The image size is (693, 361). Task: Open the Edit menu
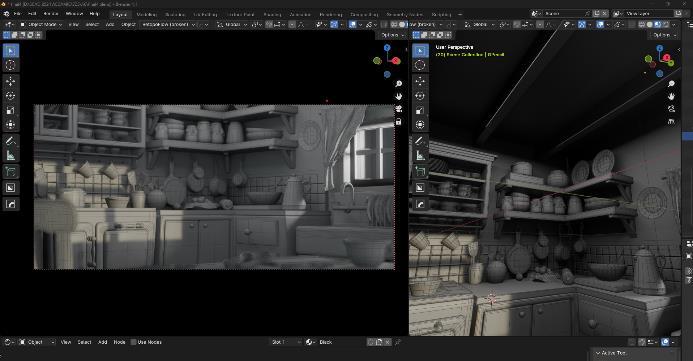tap(32, 14)
